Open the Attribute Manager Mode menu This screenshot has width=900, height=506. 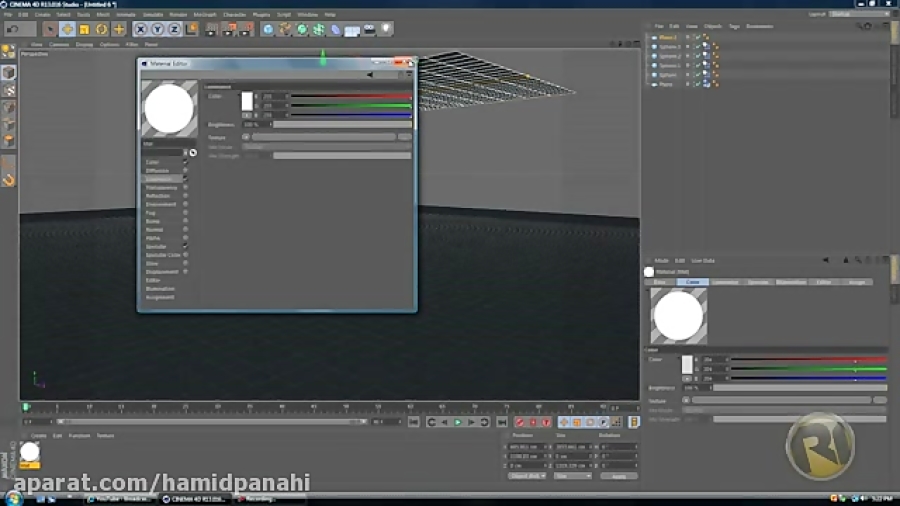point(661,260)
